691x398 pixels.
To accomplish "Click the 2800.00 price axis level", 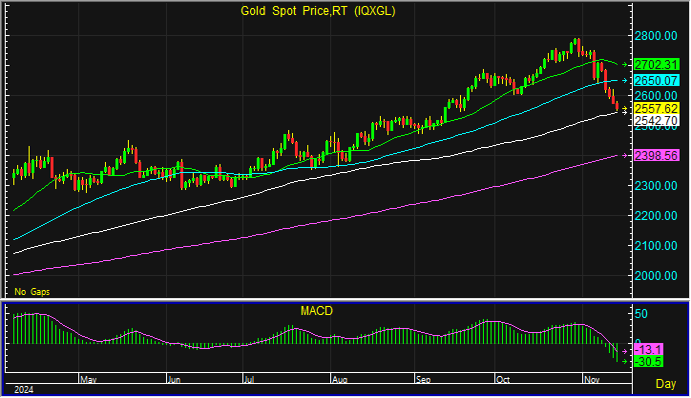I will coord(656,36).
